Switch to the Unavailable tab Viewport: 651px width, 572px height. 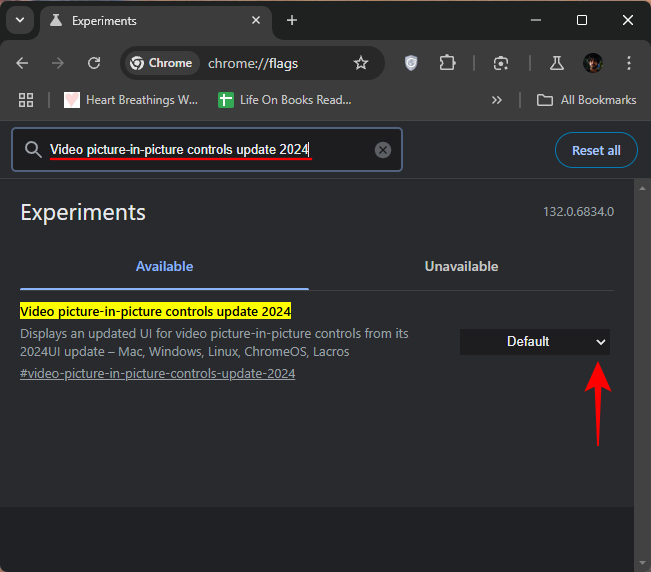coord(461,266)
